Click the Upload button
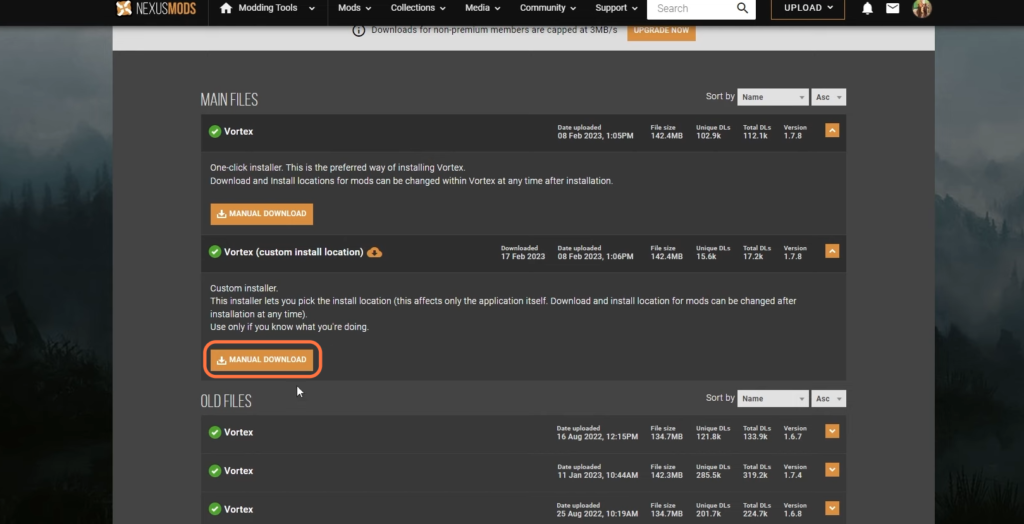 coord(808,8)
